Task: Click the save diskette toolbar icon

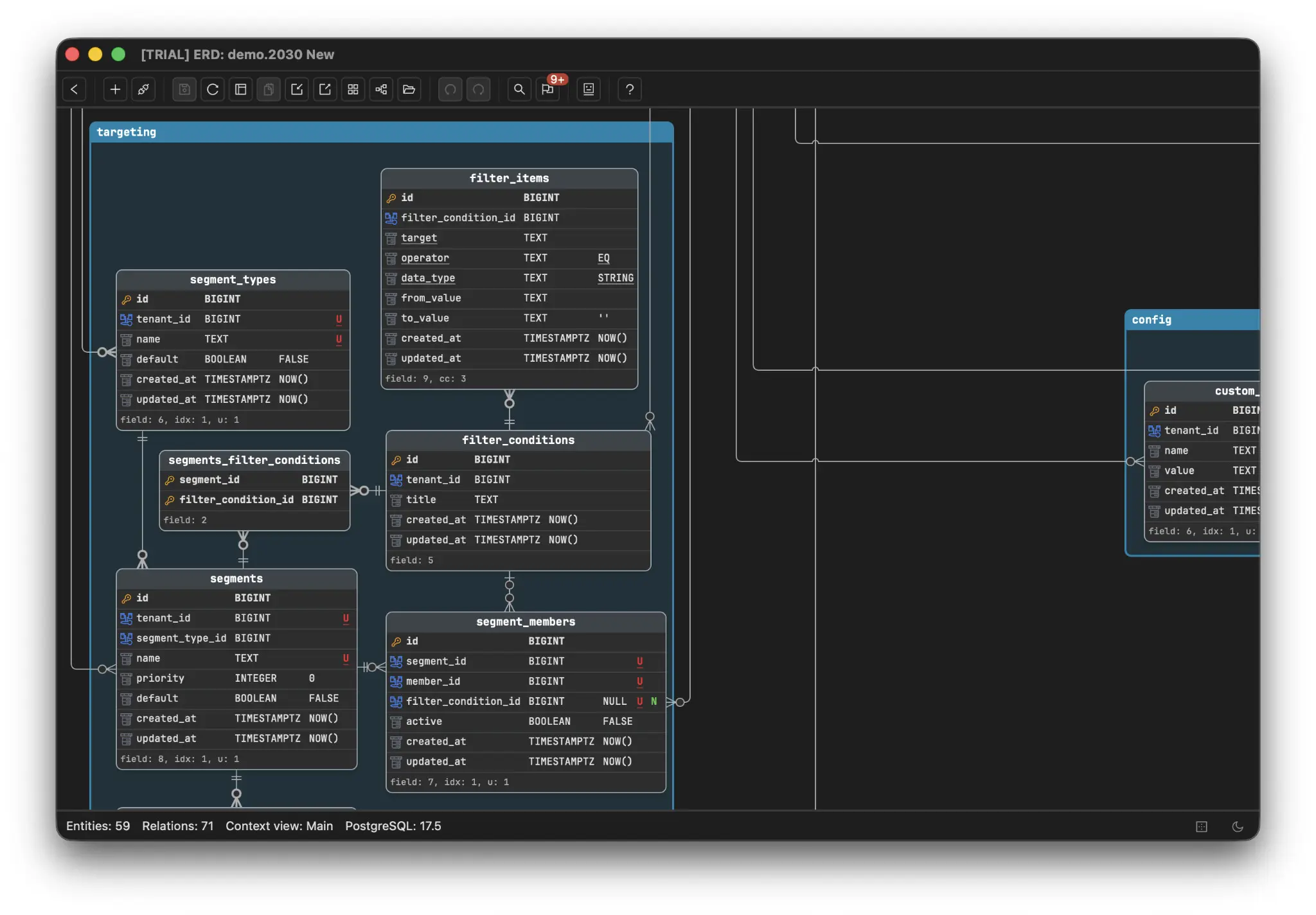Action: pos(184,89)
